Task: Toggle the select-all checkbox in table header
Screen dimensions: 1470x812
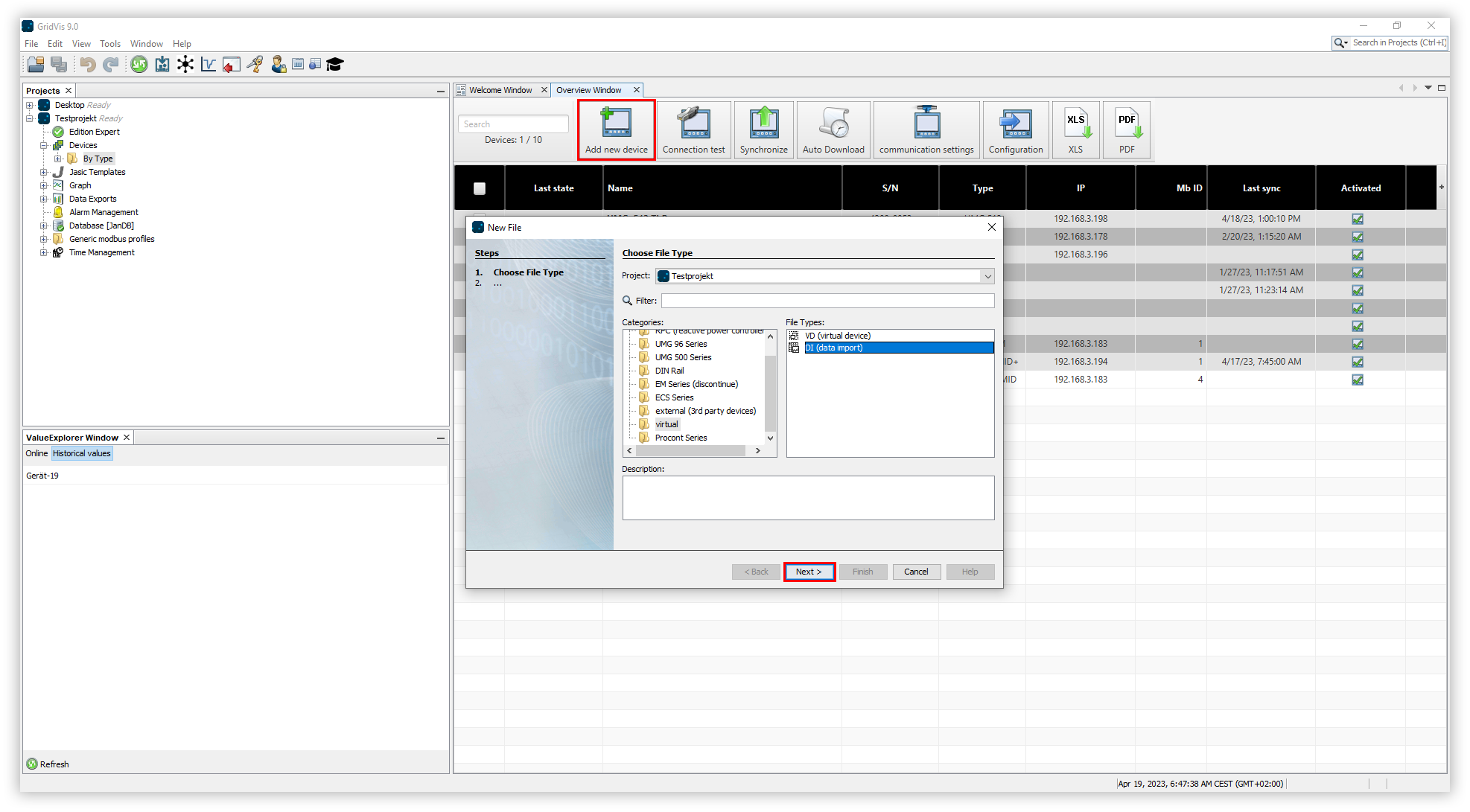Action: tap(480, 188)
